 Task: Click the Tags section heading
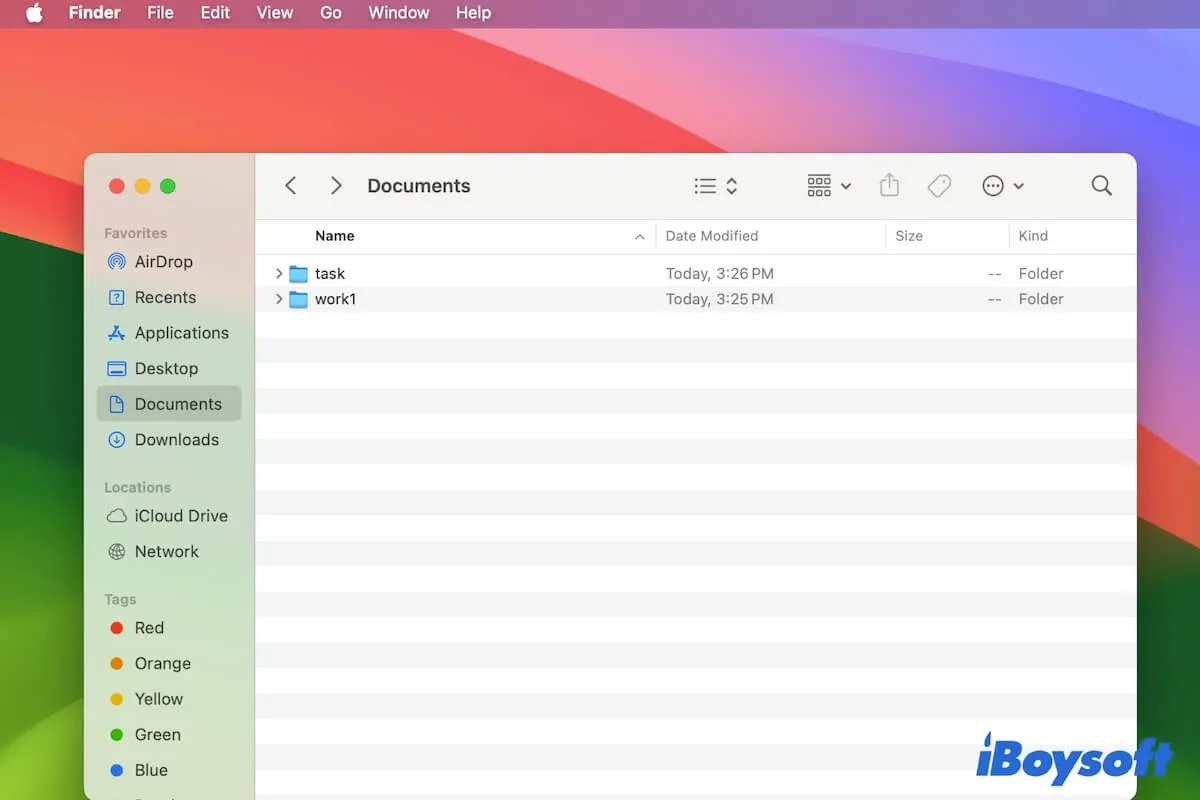120,600
